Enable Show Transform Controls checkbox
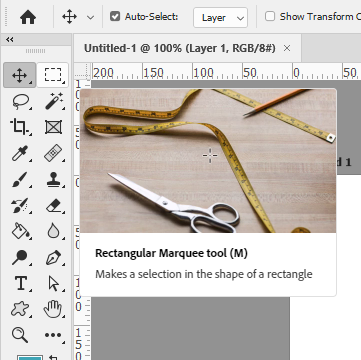The height and width of the screenshot is (360, 361). pos(270,16)
